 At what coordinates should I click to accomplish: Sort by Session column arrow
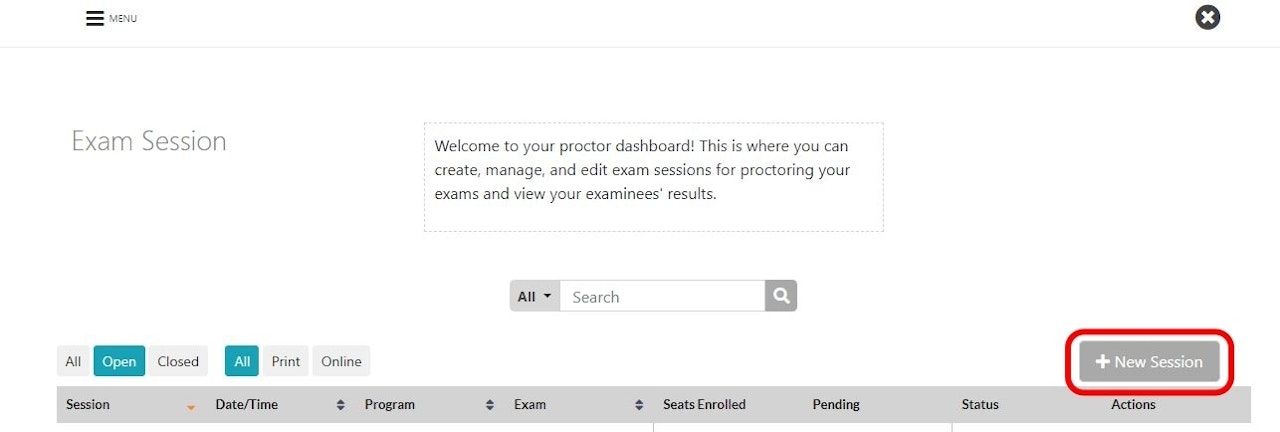tap(191, 406)
